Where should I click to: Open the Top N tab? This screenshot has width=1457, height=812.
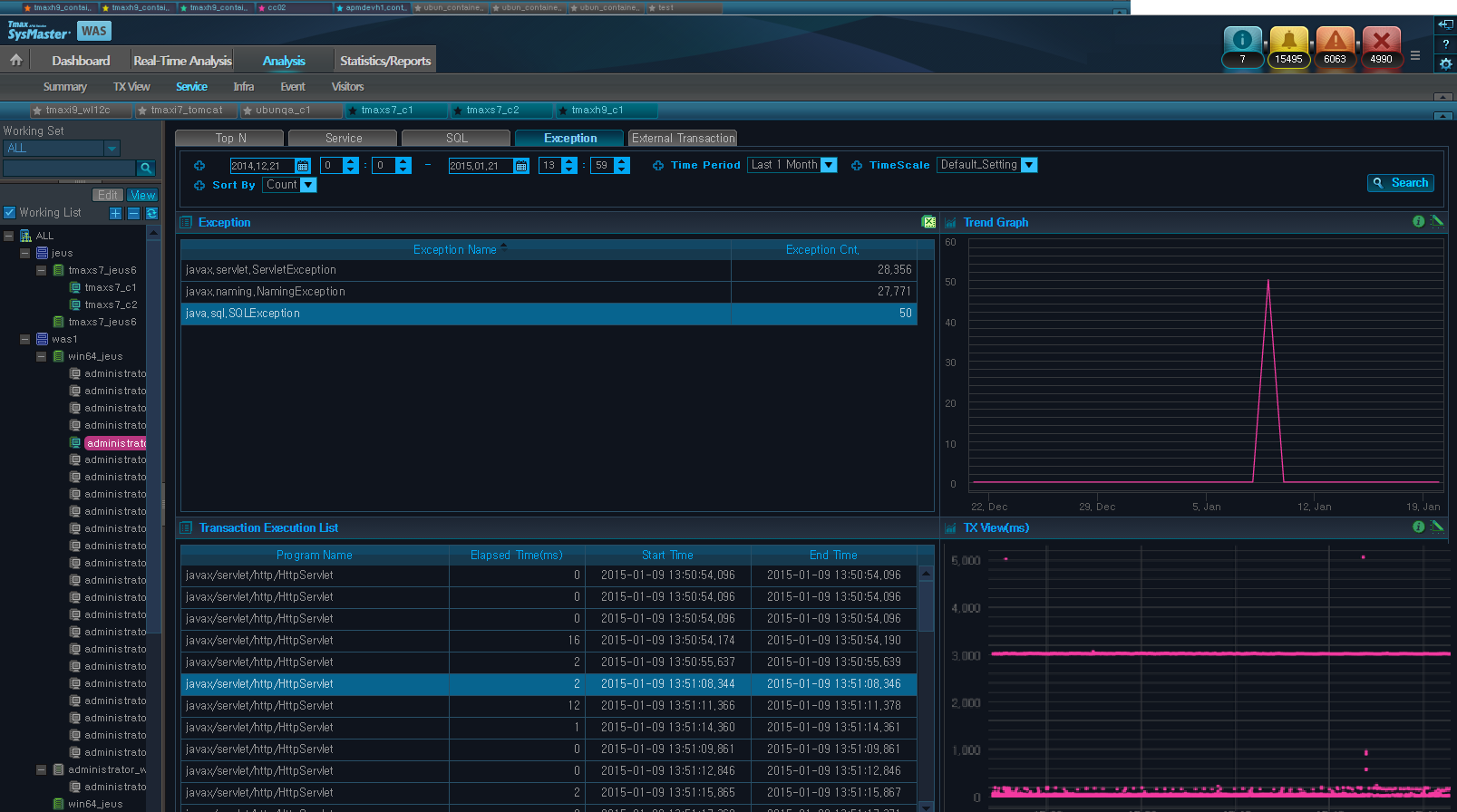(230, 138)
